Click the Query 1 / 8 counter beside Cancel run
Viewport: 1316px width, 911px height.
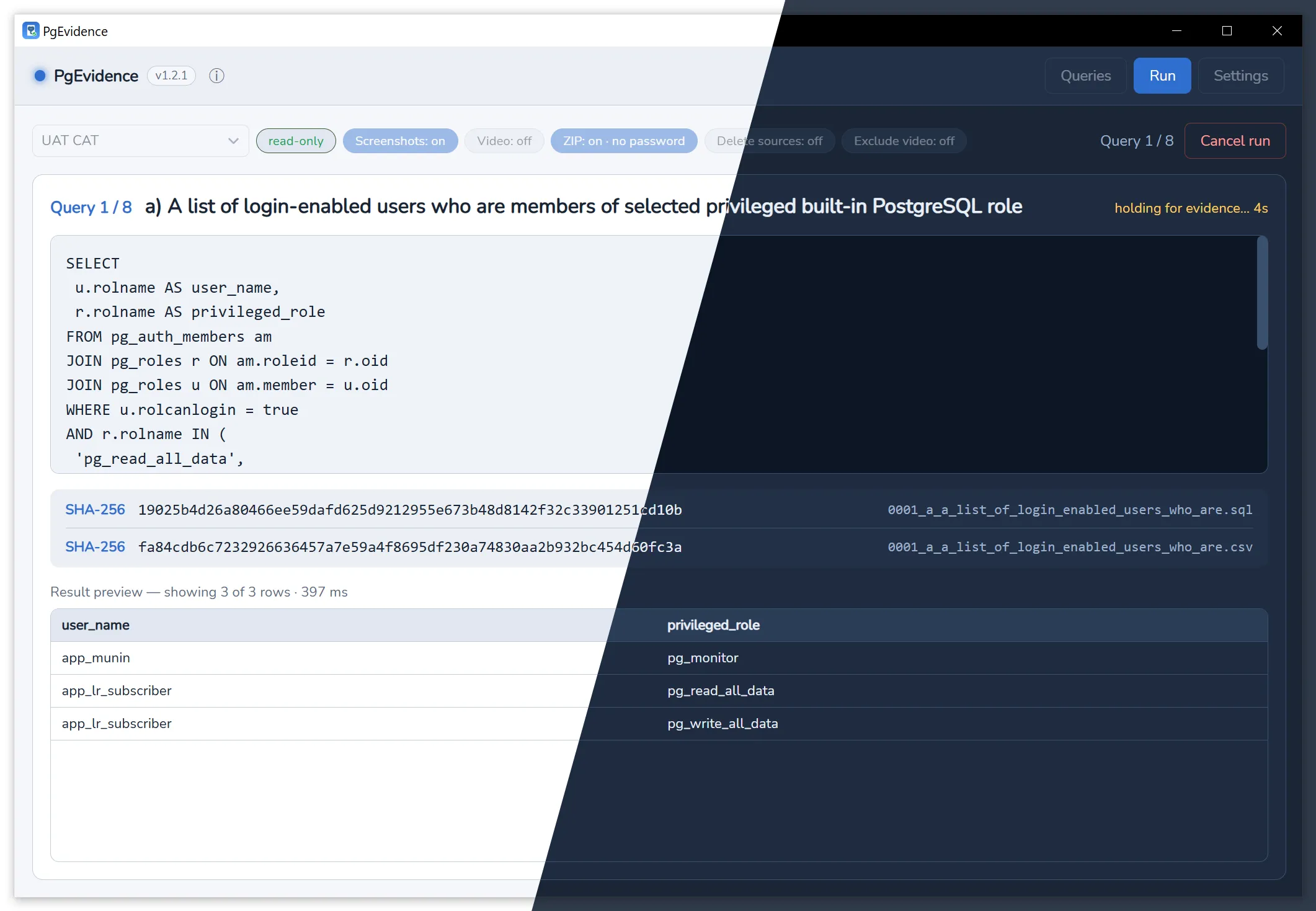(1137, 141)
